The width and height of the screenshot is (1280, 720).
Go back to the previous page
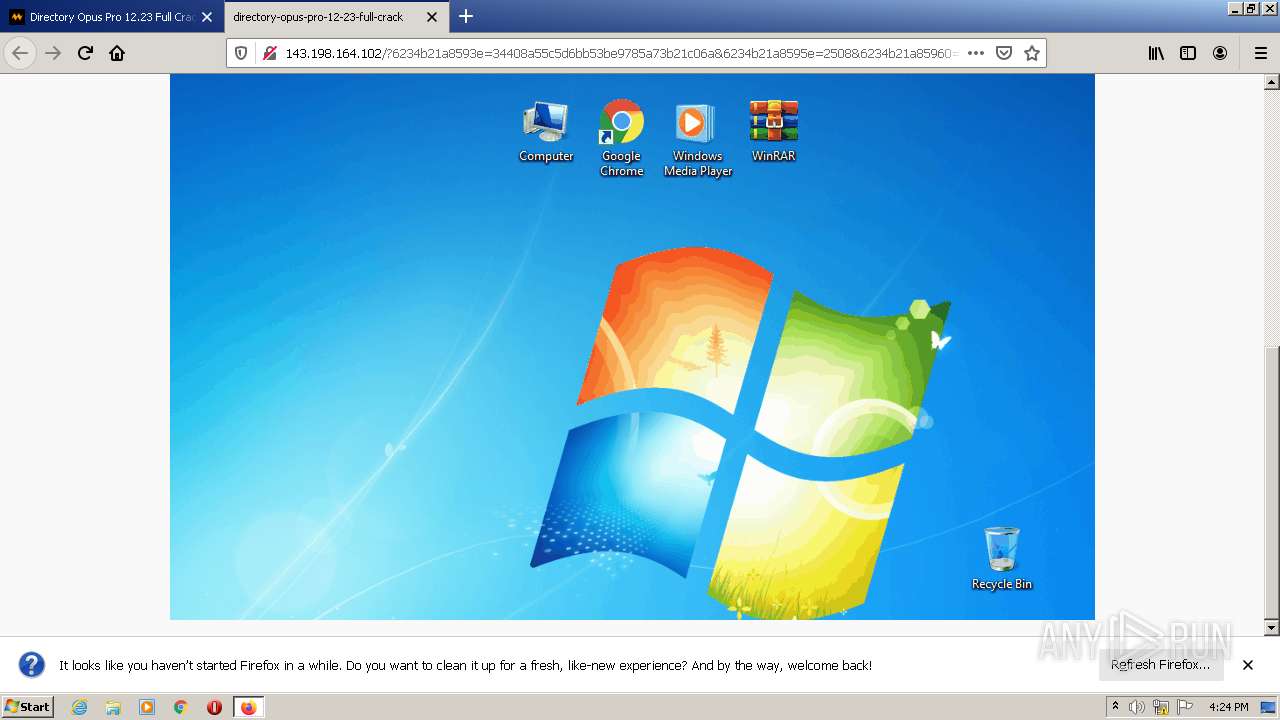20,53
